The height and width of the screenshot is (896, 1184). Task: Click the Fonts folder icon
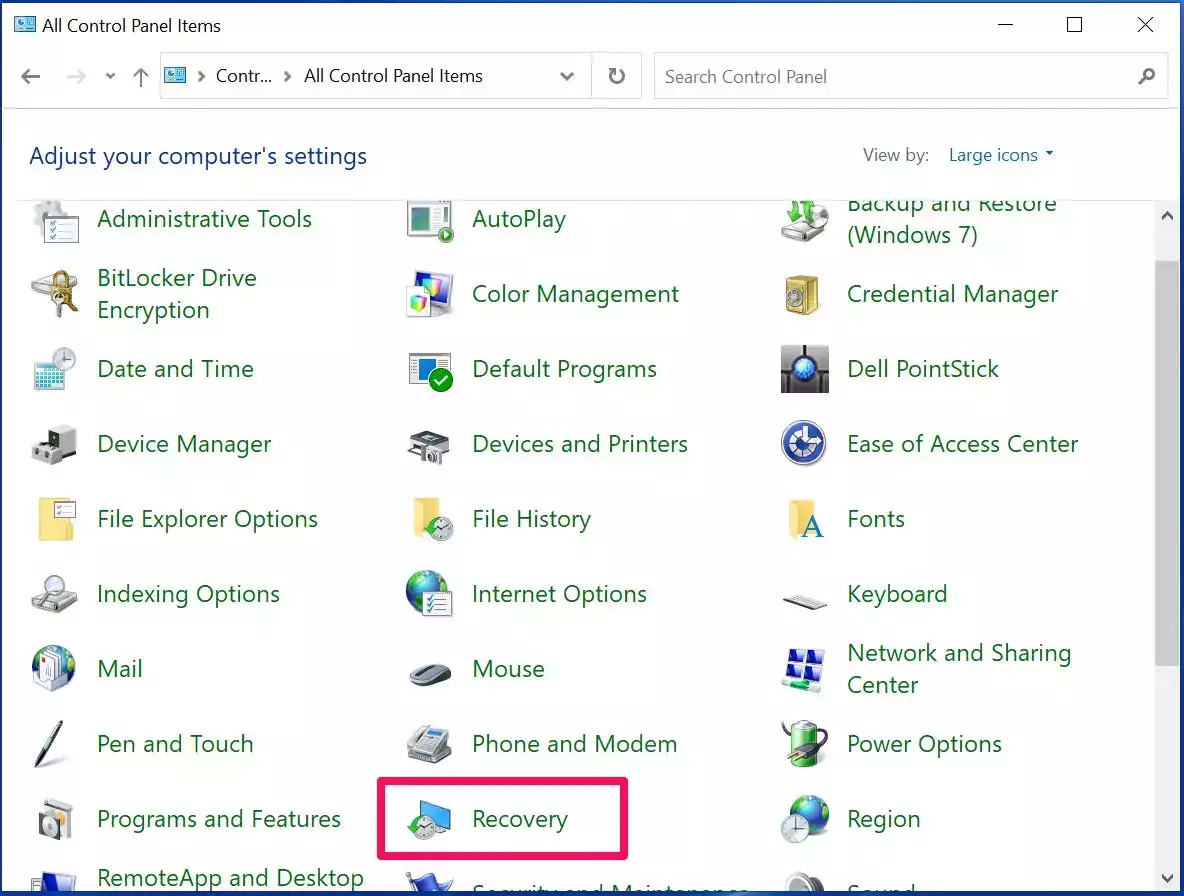[x=804, y=519]
